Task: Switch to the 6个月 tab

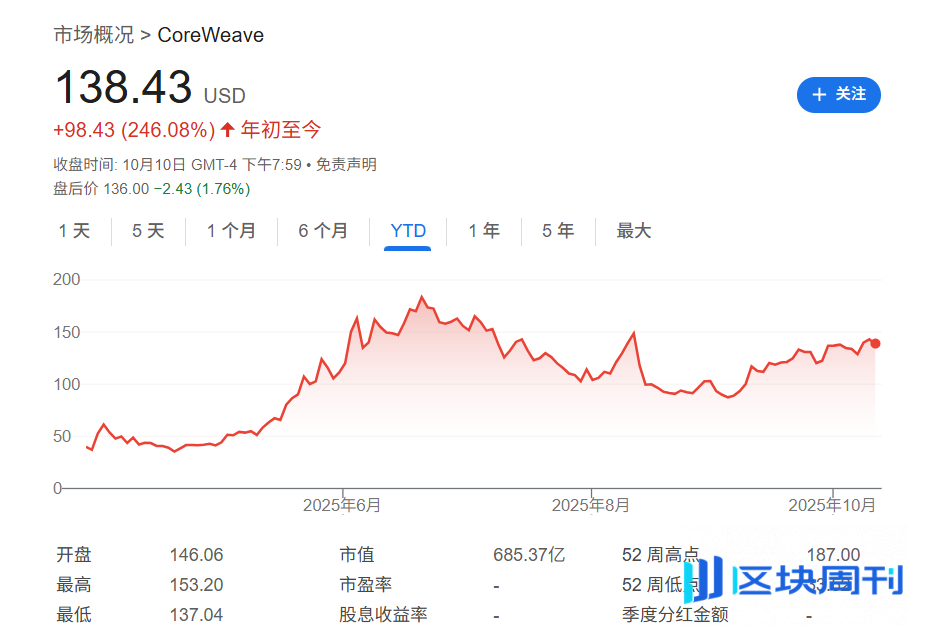Action: click(323, 230)
